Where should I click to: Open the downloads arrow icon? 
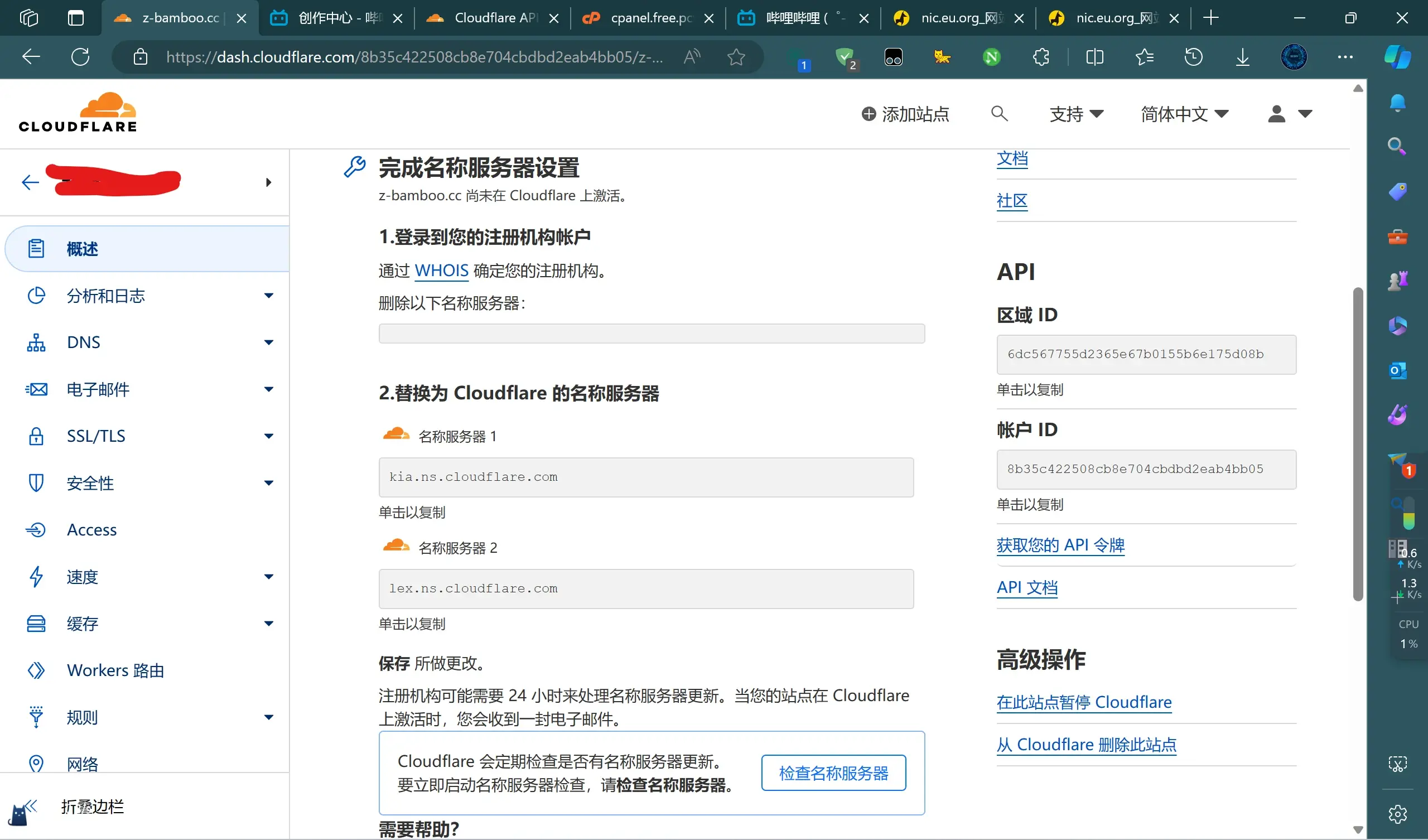coord(1242,57)
